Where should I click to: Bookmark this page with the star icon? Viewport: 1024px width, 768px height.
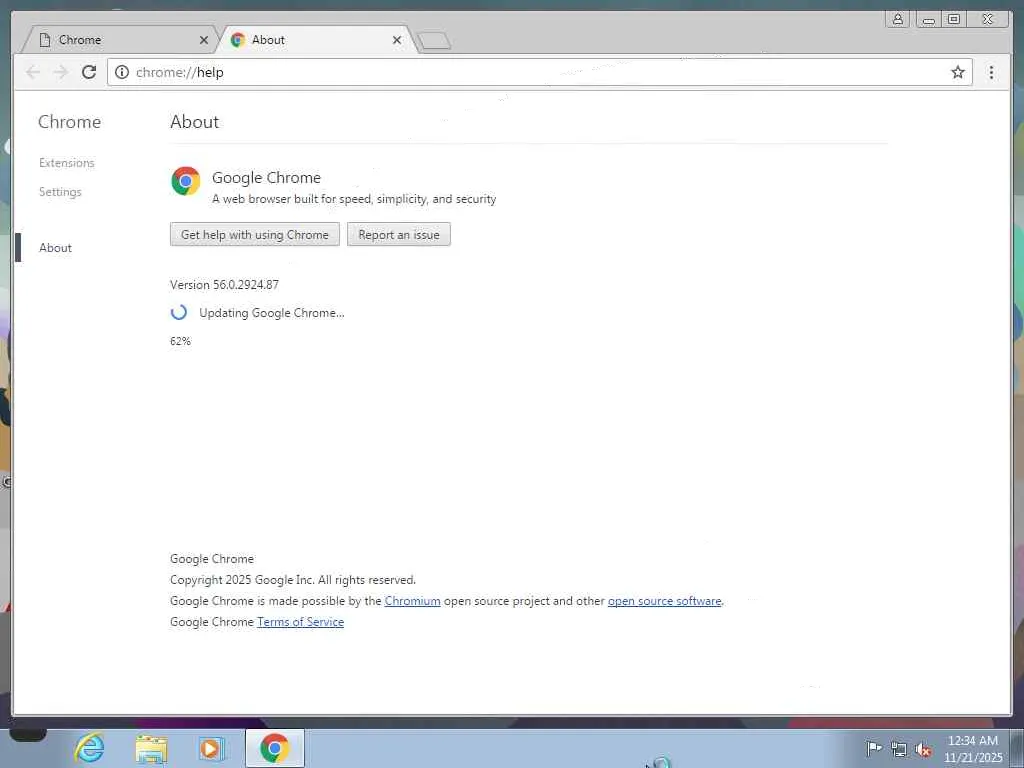(x=957, y=72)
